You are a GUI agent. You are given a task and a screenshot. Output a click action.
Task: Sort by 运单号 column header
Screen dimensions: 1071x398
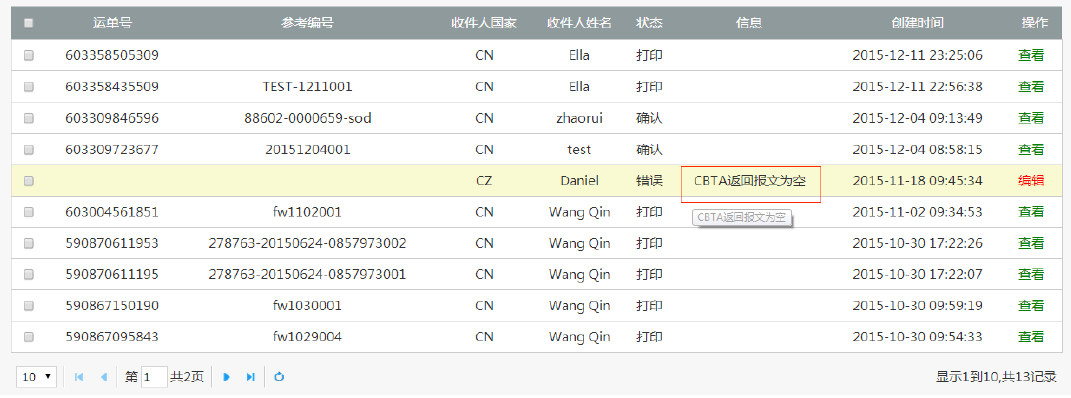[x=112, y=23]
